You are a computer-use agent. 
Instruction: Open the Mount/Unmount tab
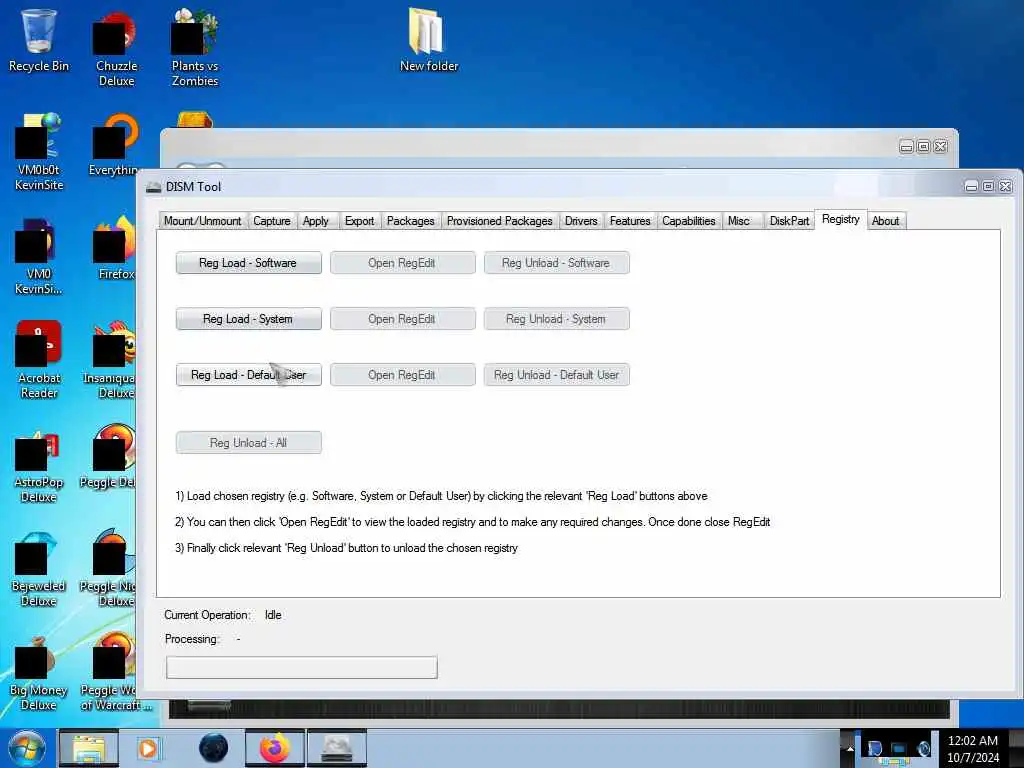point(202,221)
